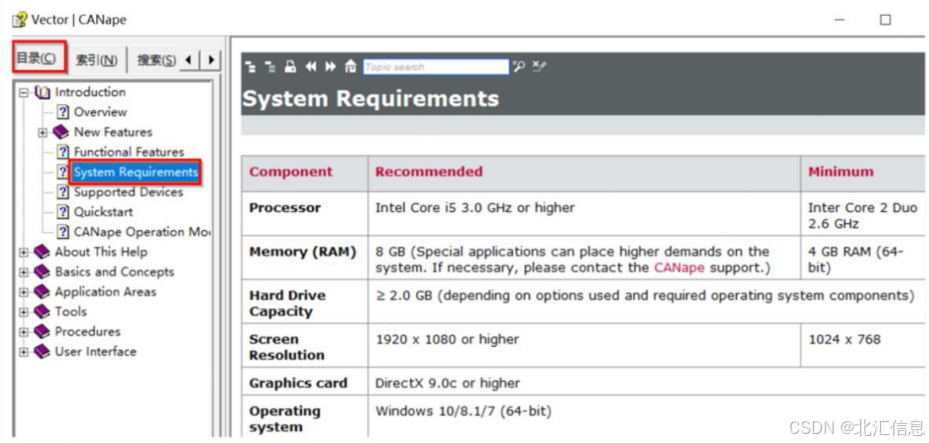This screenshot has width=929, height=443.
Task: Switch to the 搜索(S) search tab
Action: click(x=156, y=60)
